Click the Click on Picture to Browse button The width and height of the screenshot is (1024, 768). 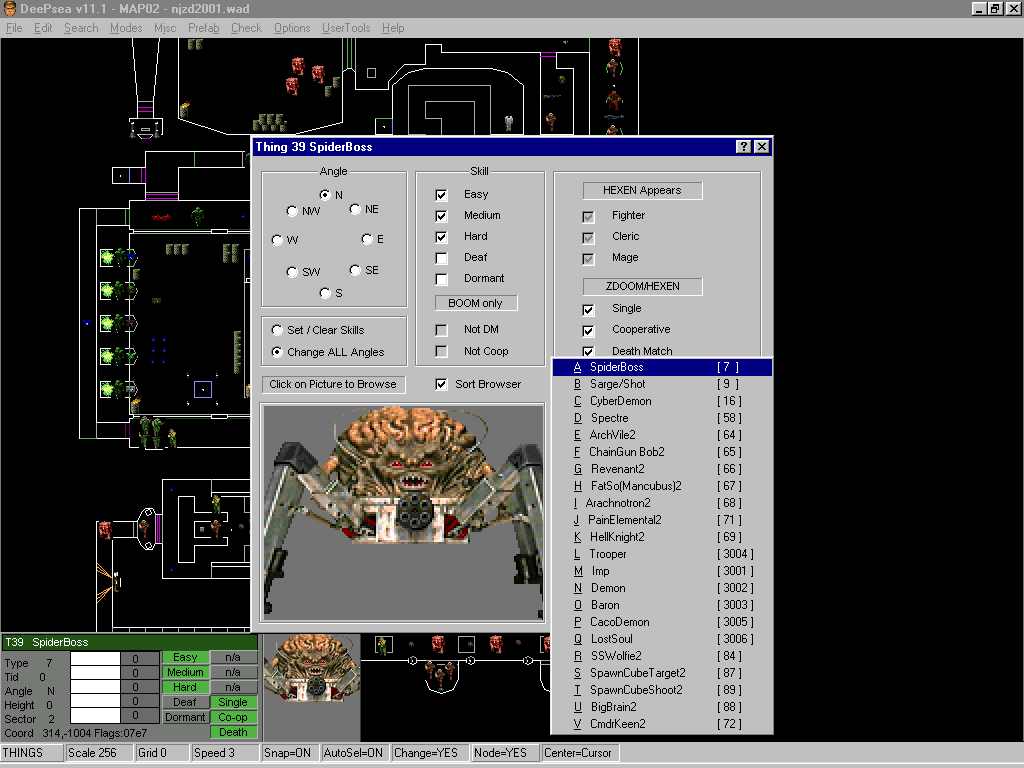pos(333,384)
